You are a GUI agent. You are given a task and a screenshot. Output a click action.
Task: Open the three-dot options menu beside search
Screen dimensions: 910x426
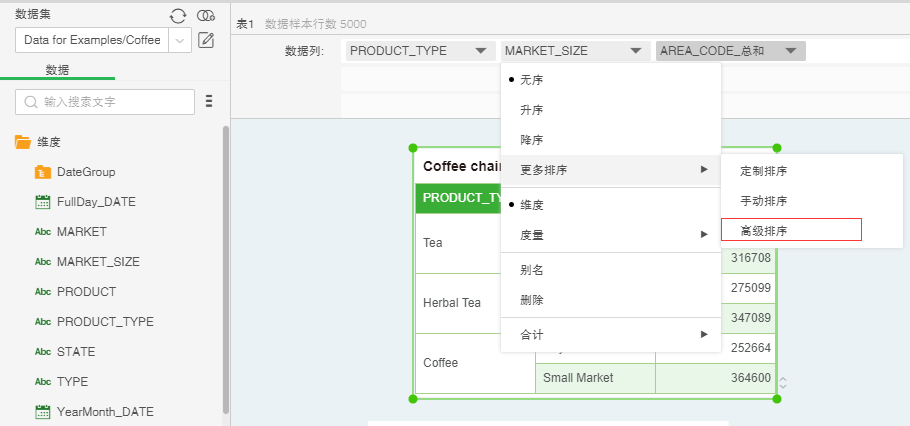[x=209, y=101]
